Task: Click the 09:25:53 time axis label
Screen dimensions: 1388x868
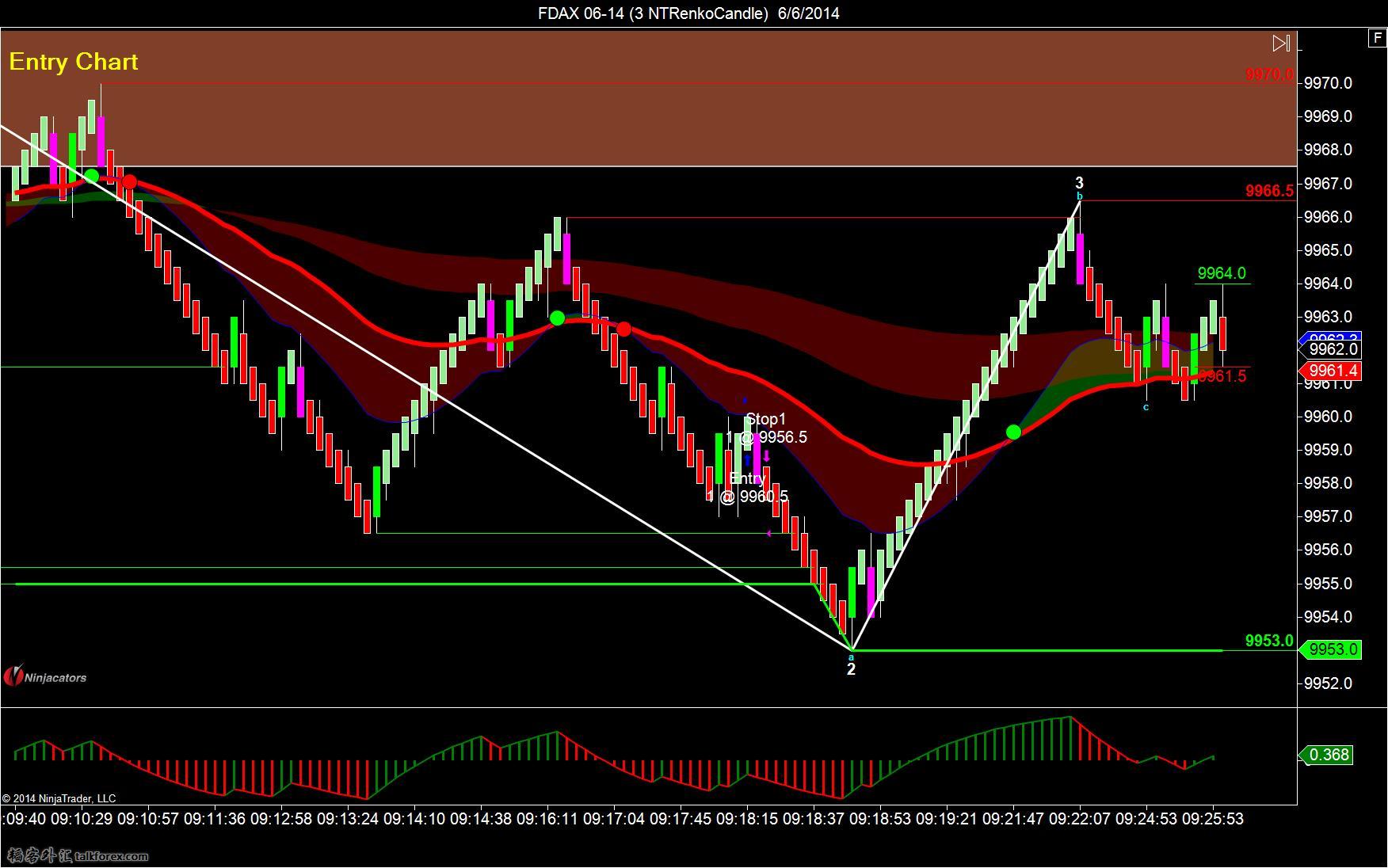Action: pyautogui.click(x=1213, y=819)
